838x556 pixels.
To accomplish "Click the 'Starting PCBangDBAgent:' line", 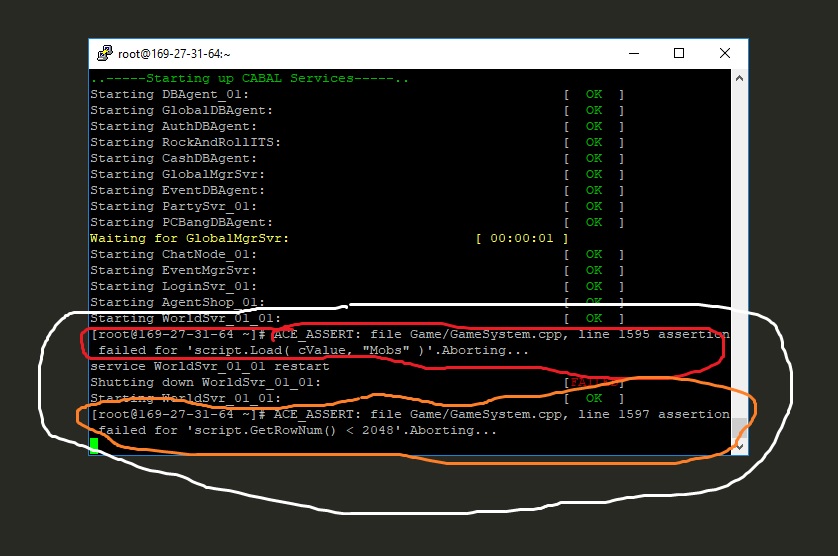I will click(182, 223).
